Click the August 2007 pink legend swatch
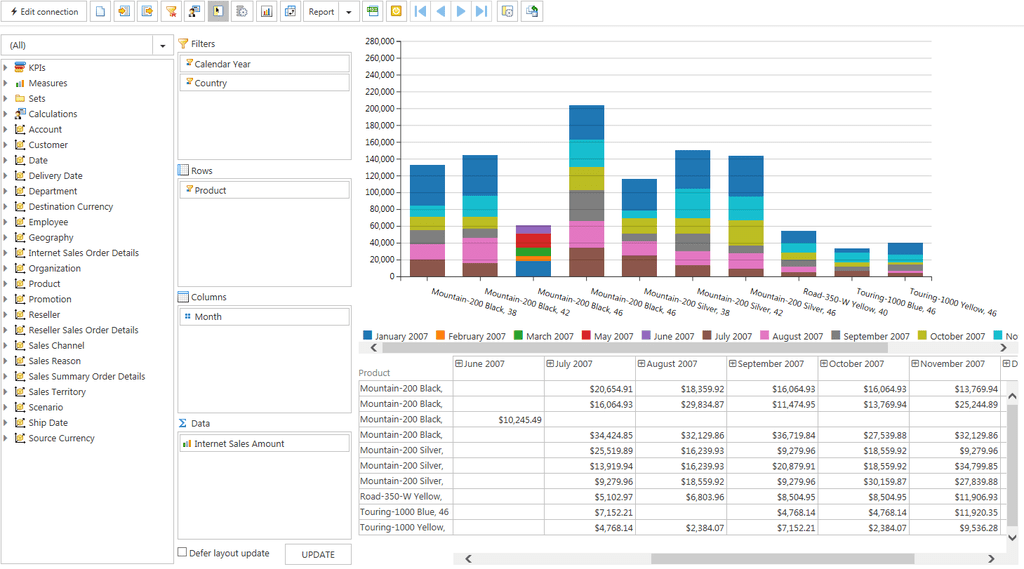Screen dimensions: 1024x569 coord(765,335)
